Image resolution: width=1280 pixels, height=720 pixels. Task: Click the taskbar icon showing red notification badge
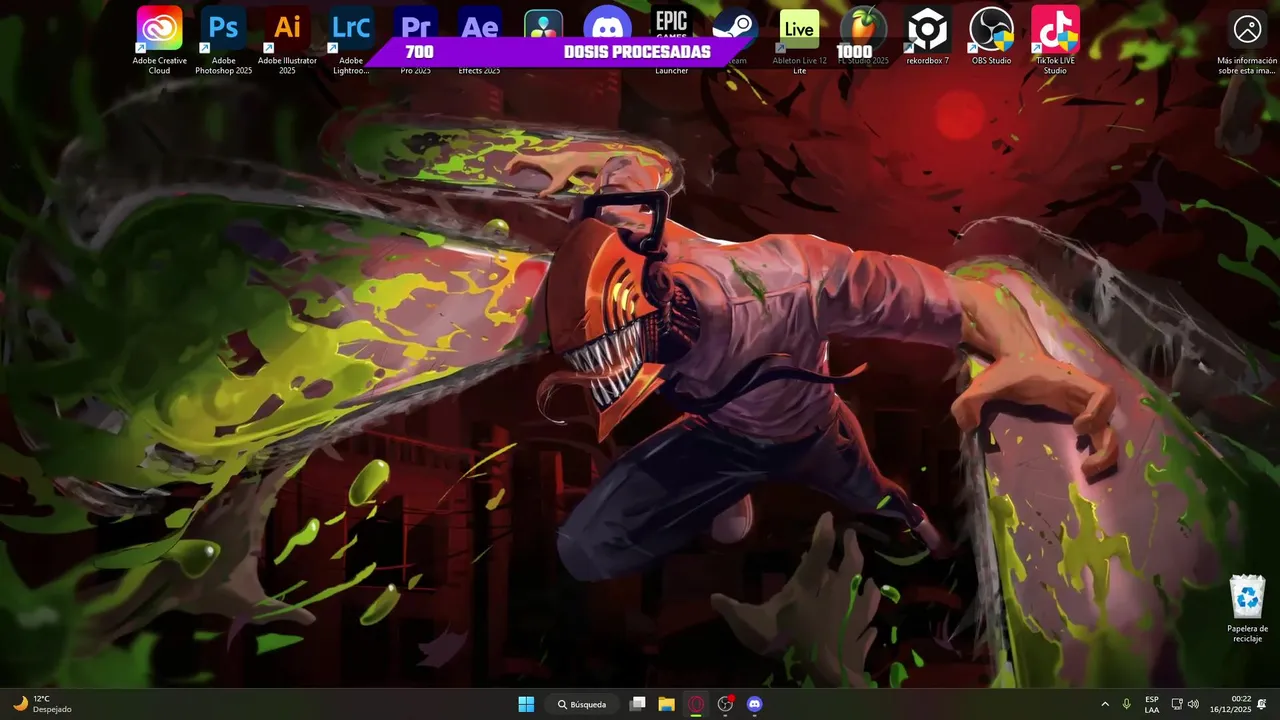726,704
